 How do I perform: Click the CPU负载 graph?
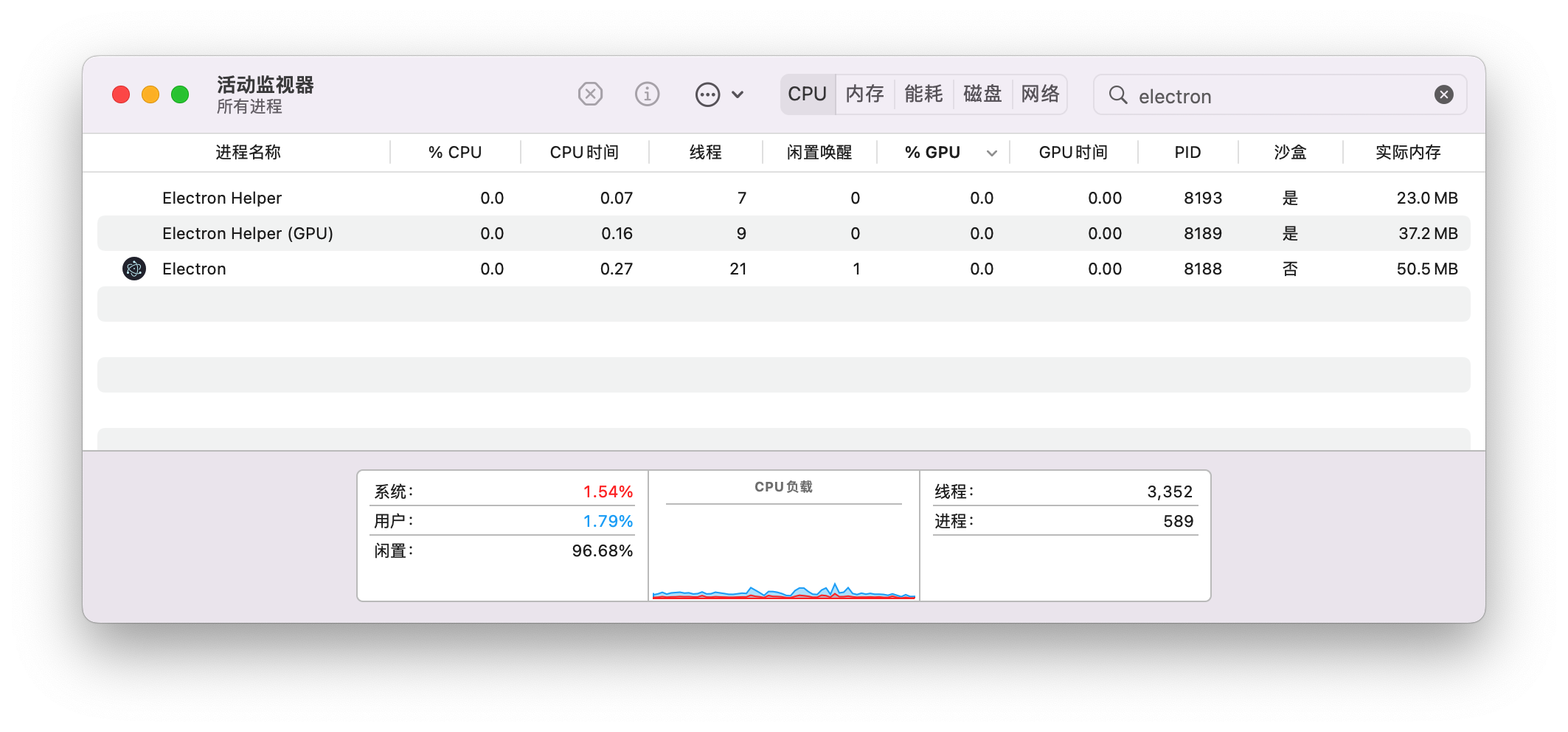point(784,551)
